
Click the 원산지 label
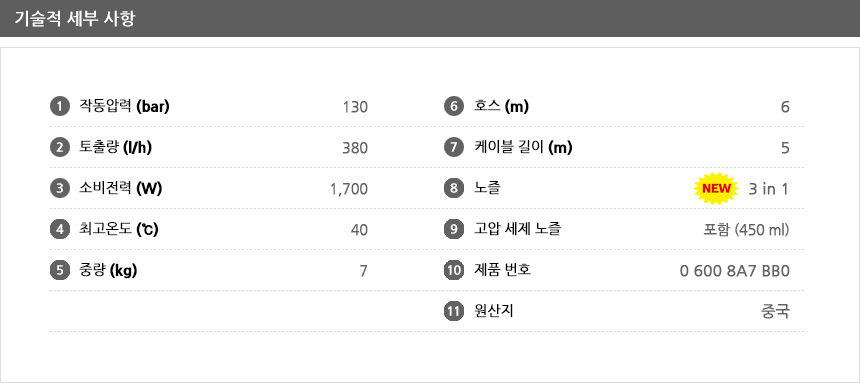click(x=493, y=312)
